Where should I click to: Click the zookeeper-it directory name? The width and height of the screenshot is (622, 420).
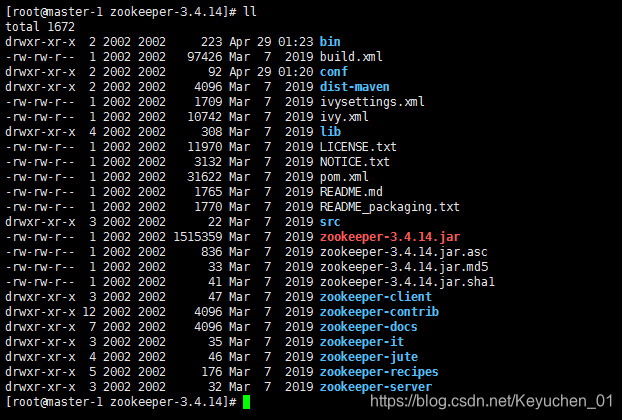[x=362, y=342]
